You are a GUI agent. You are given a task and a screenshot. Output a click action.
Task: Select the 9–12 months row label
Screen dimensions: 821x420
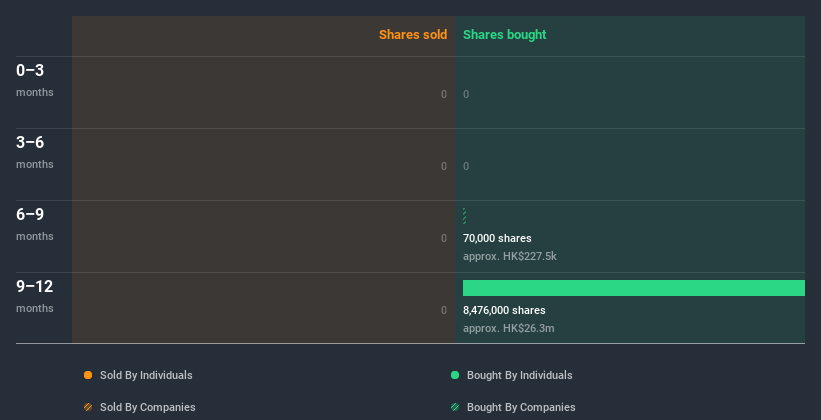click(35, 287)
